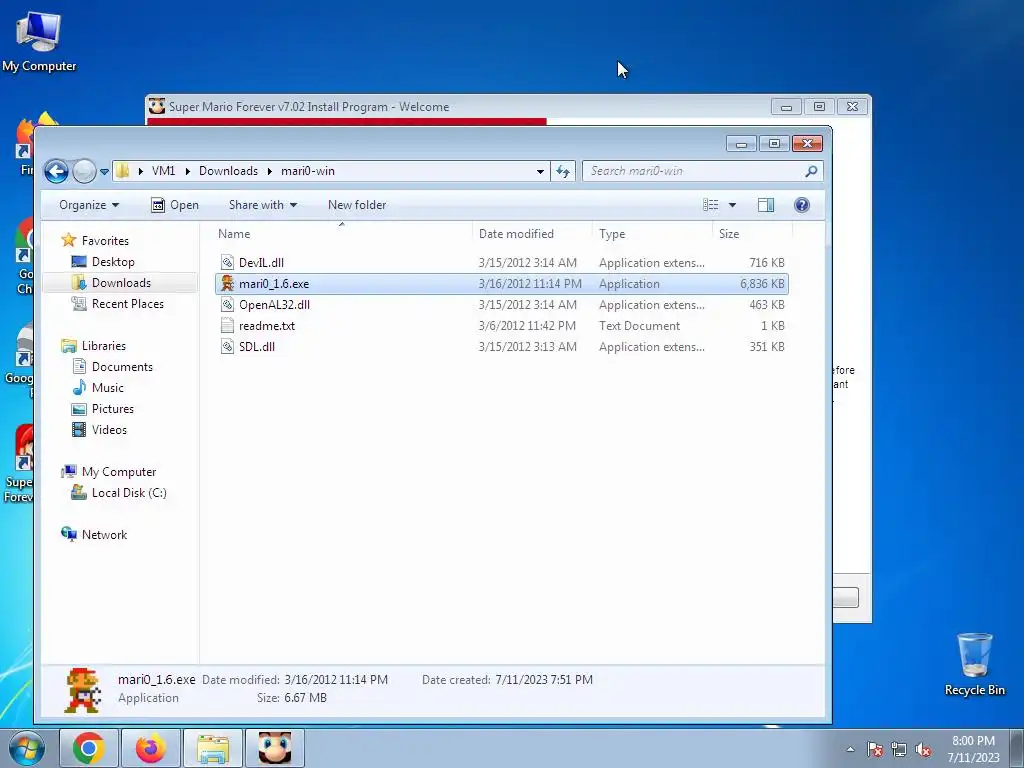Show hidden tray icons arrow

tap(850, 749)
